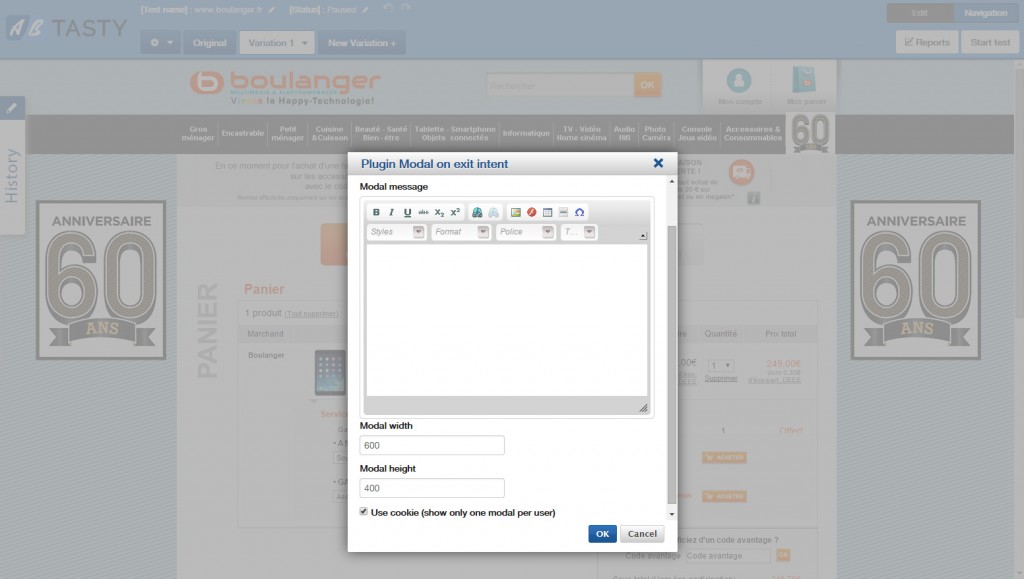The width and height of the screenshot is (1024, 579).
Task: Open Photo Caméra menu
Action: [x=656, y=133]
